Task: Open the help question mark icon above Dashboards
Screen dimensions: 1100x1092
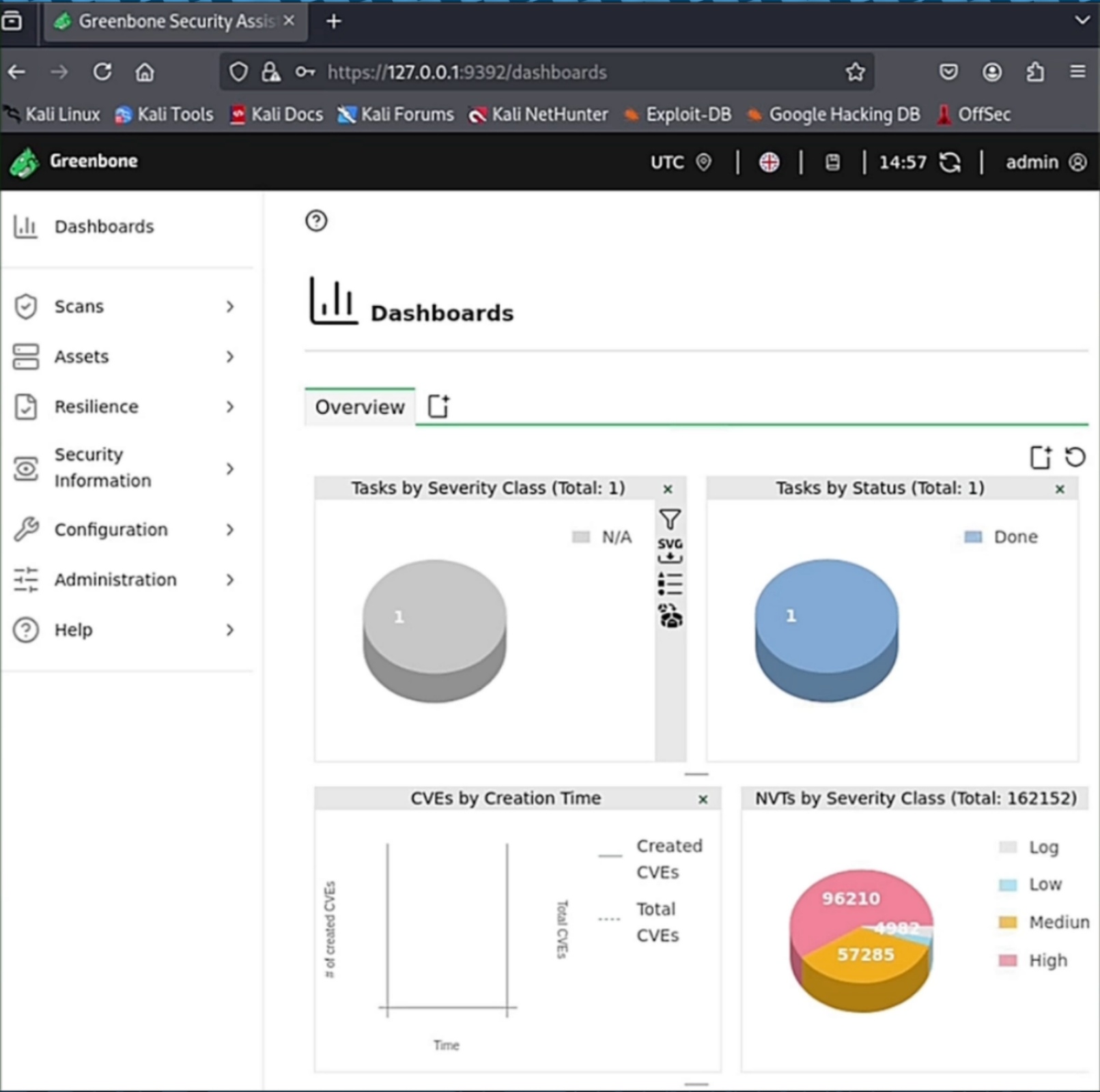Action: pyautogui.click(x=316, y=221)
